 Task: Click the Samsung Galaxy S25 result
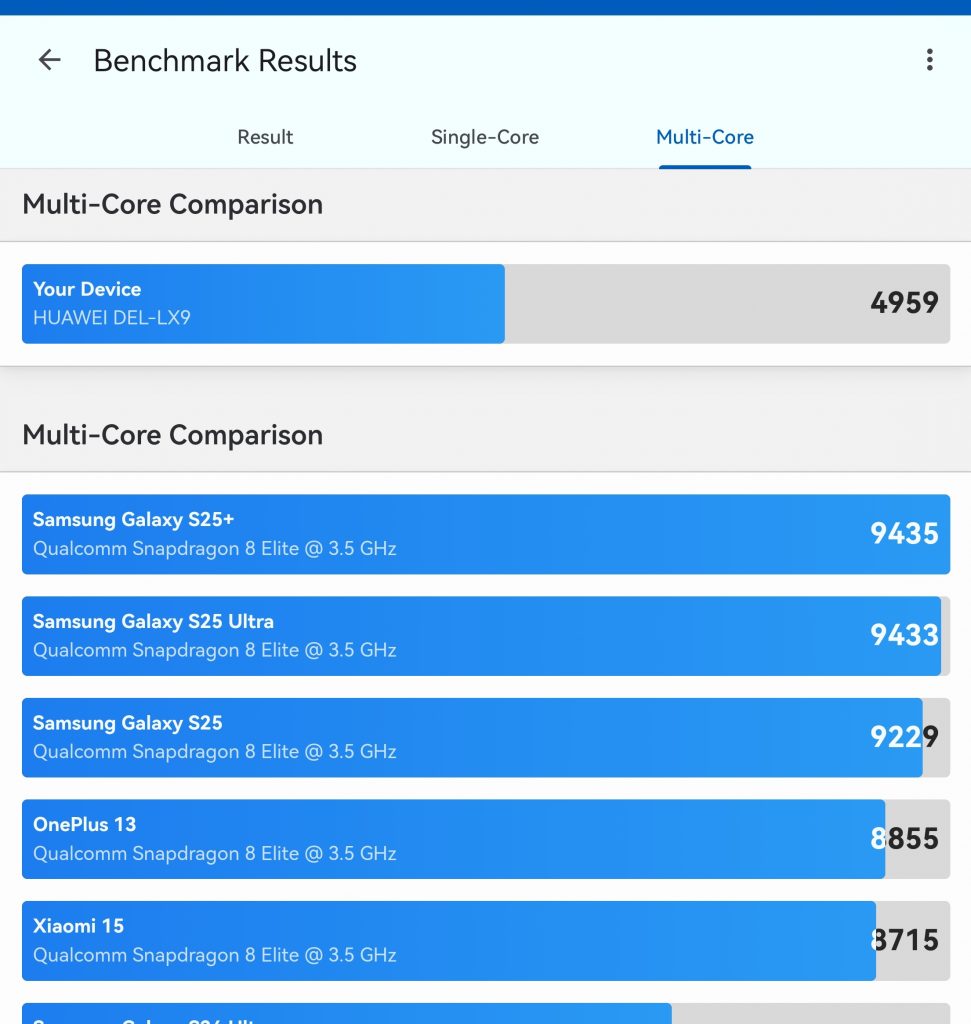400,737
